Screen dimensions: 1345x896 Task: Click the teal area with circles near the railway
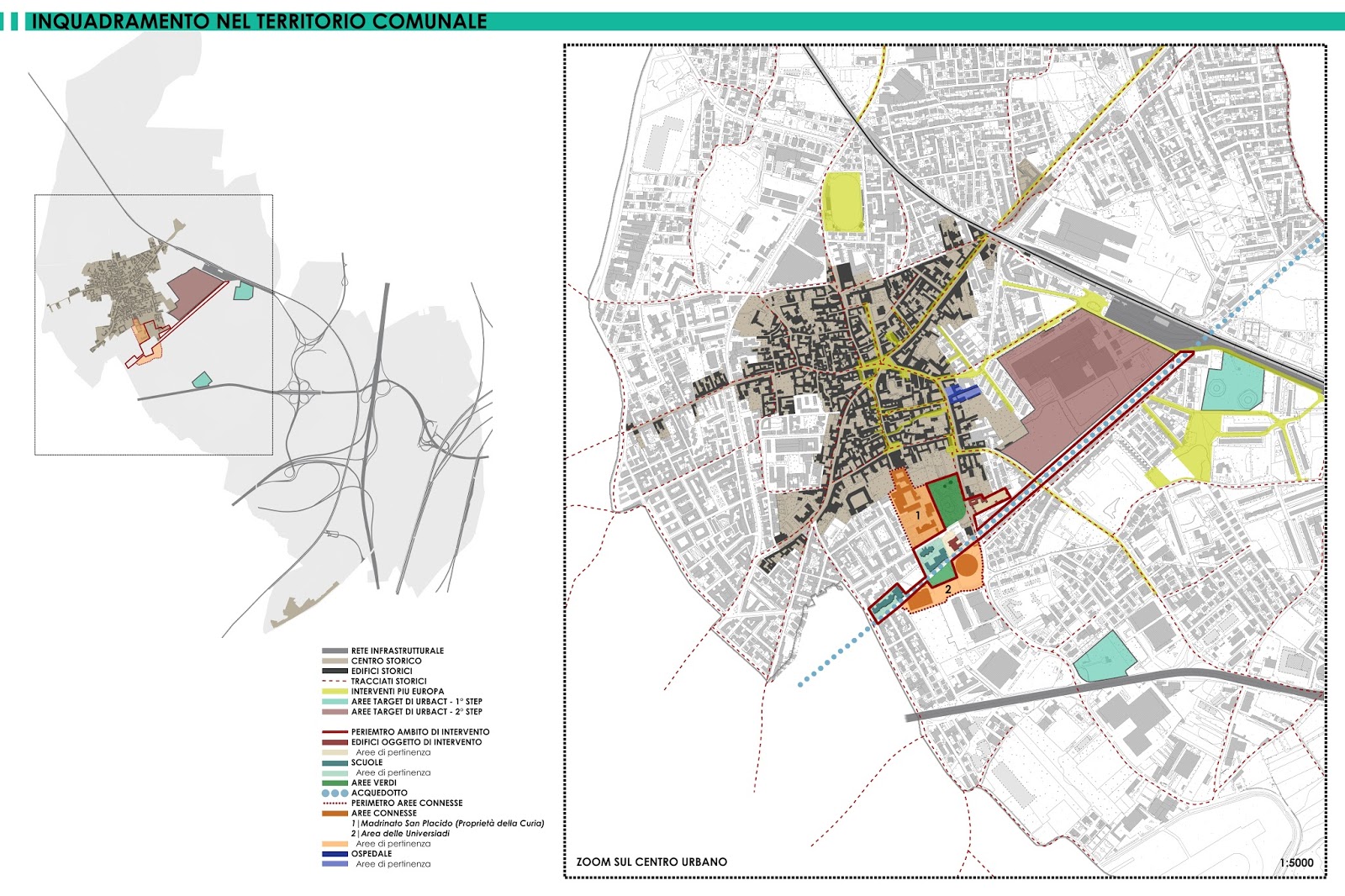(1232, 381)
